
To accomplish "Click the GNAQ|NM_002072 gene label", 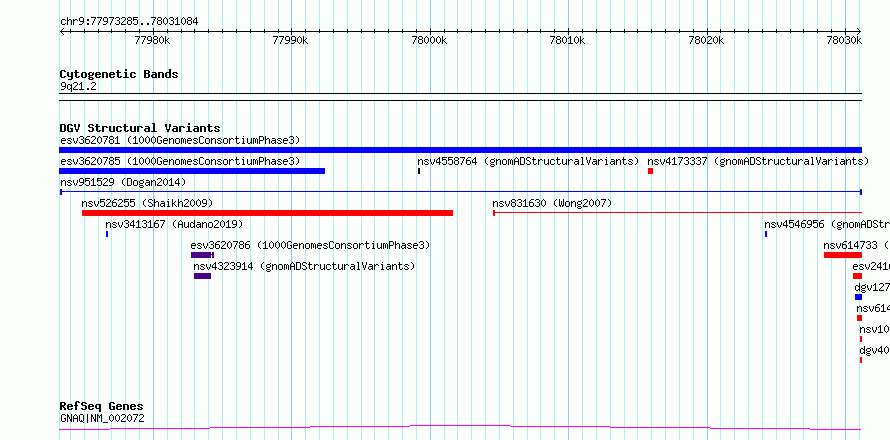I will 102,418.
